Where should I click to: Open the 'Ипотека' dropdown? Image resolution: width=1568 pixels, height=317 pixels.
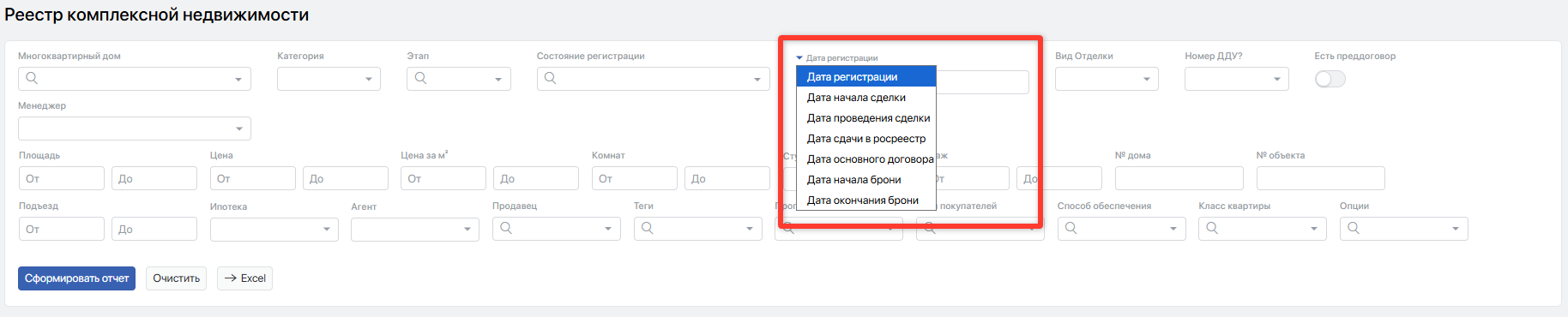(274, 230)
